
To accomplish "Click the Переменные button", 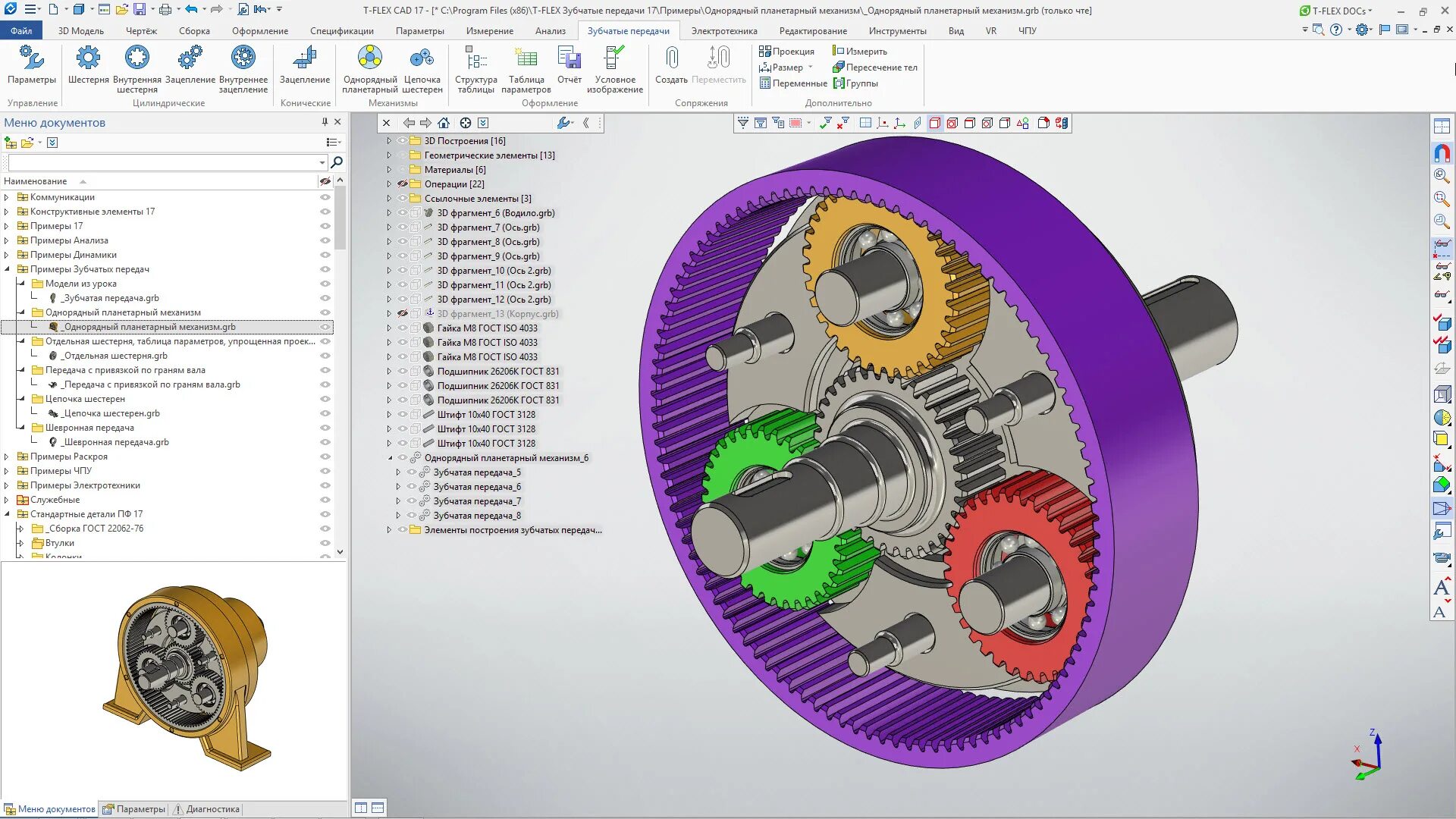I will click(x=793, y=83).
